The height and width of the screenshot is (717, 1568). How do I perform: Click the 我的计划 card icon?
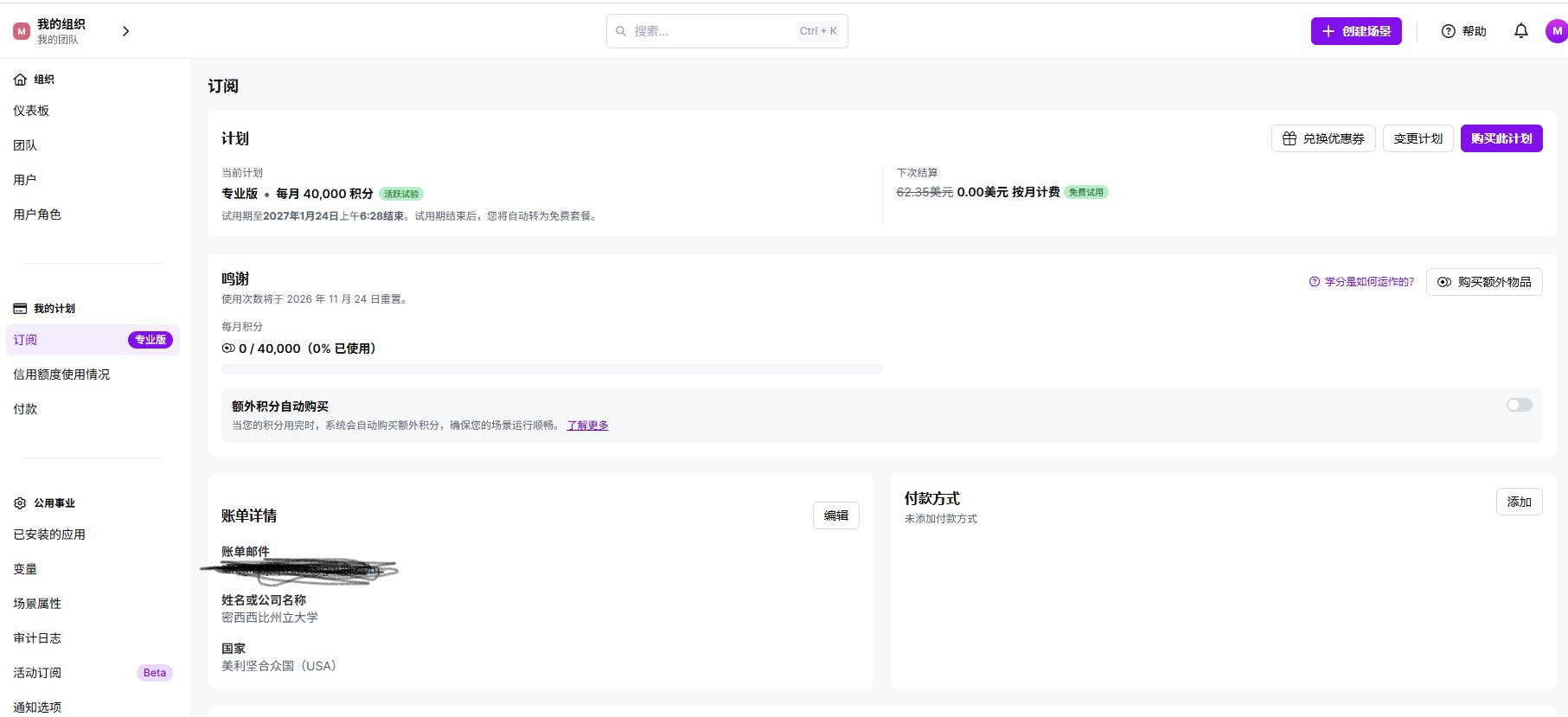20,309
